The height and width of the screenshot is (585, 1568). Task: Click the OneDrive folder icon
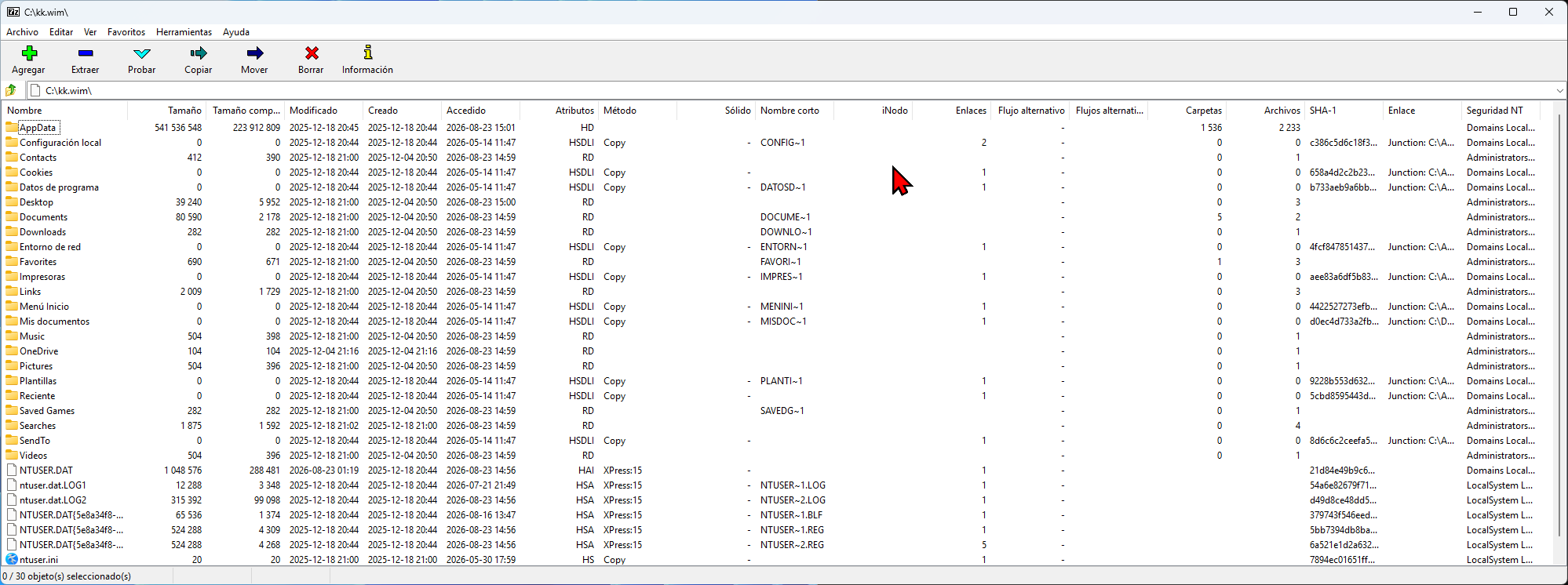coord(12,351)
